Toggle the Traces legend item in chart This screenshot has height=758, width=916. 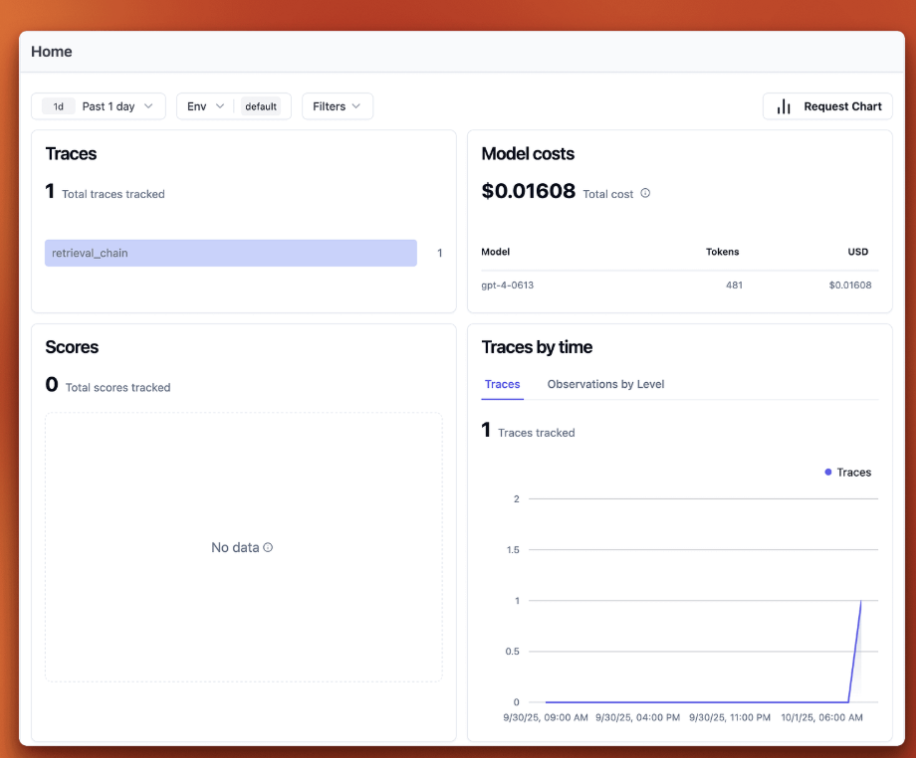click(848, 472)
